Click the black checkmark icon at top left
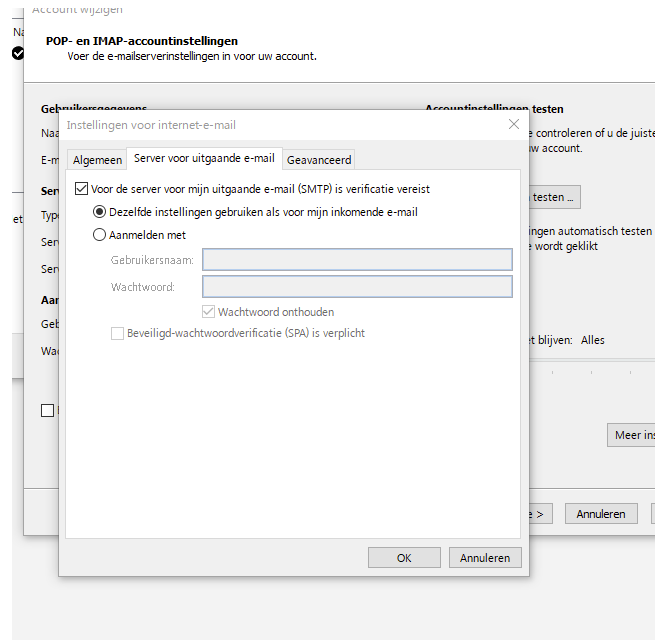The height and width of the screenshot is (644, 663). coord(18,53)
